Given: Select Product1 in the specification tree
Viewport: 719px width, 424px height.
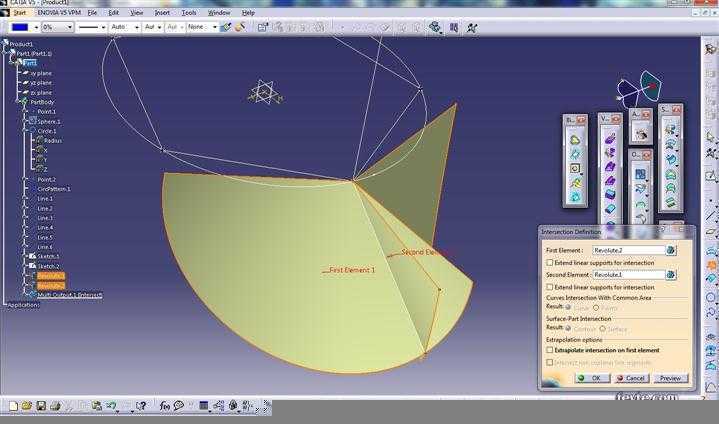Looking at the screenshot, I should 21,44.
